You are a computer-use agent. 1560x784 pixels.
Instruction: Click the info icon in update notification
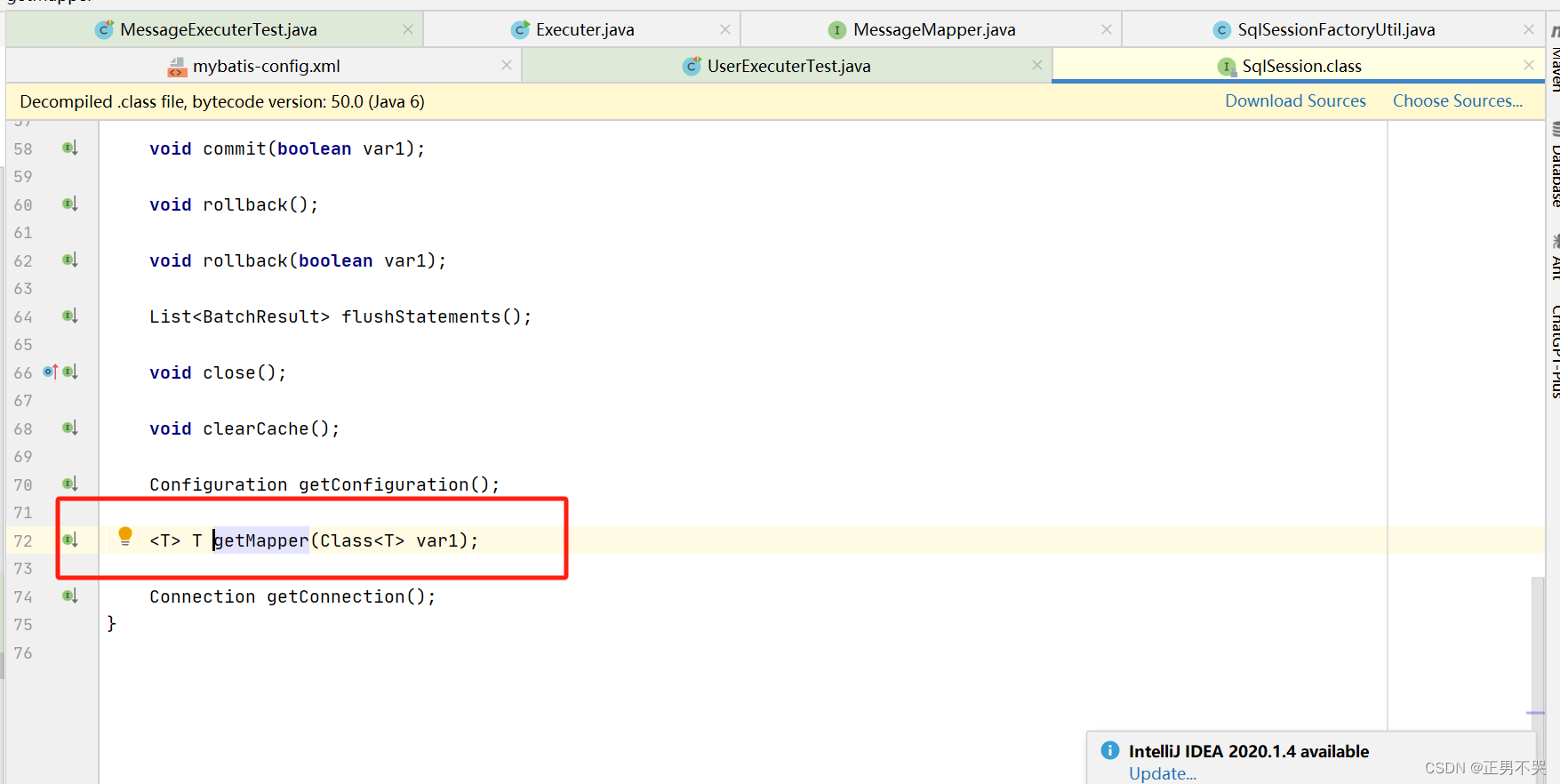(1110, 750)
